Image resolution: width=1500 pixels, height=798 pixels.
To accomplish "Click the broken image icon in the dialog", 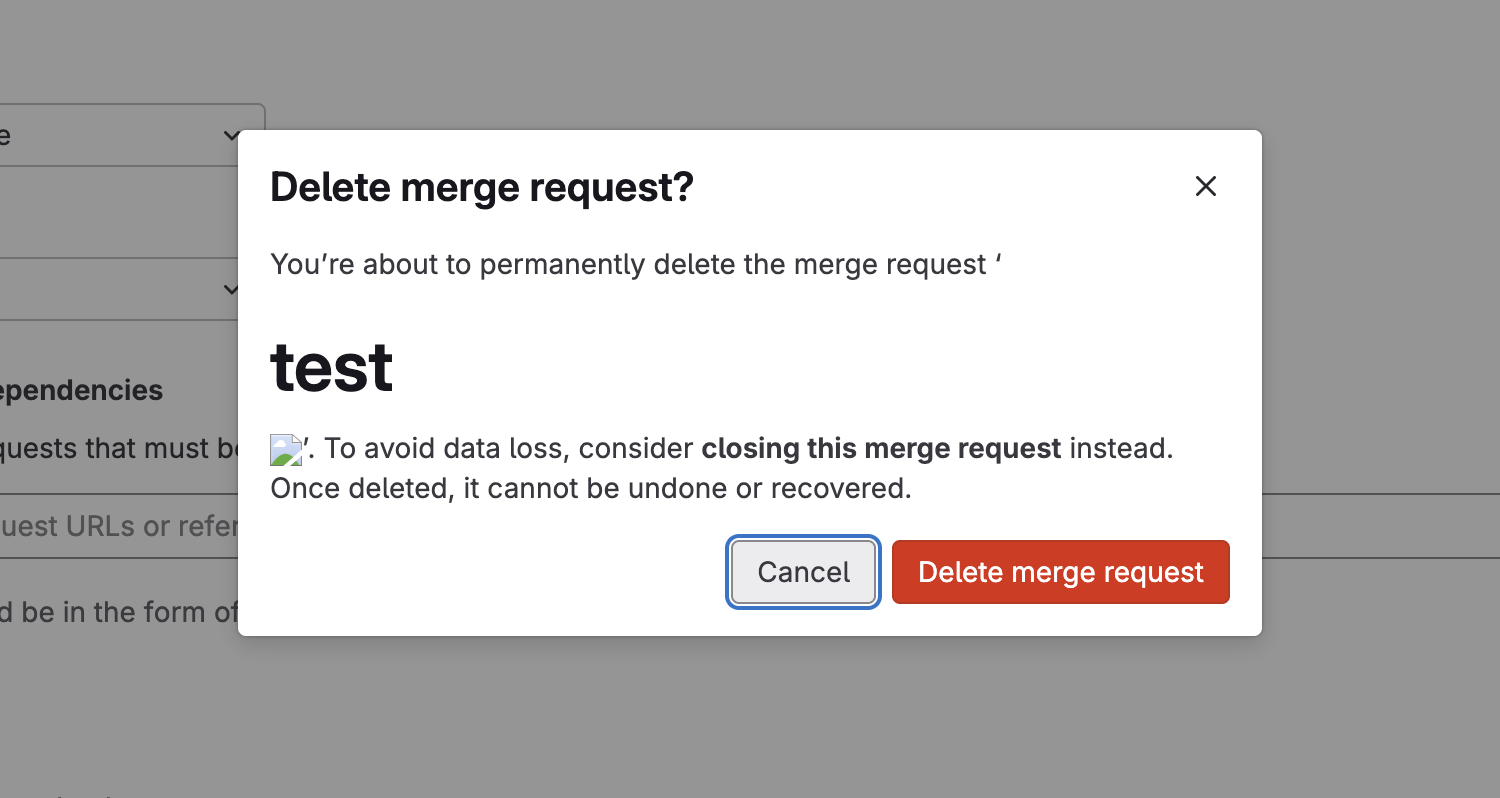I will click(286, 449).
